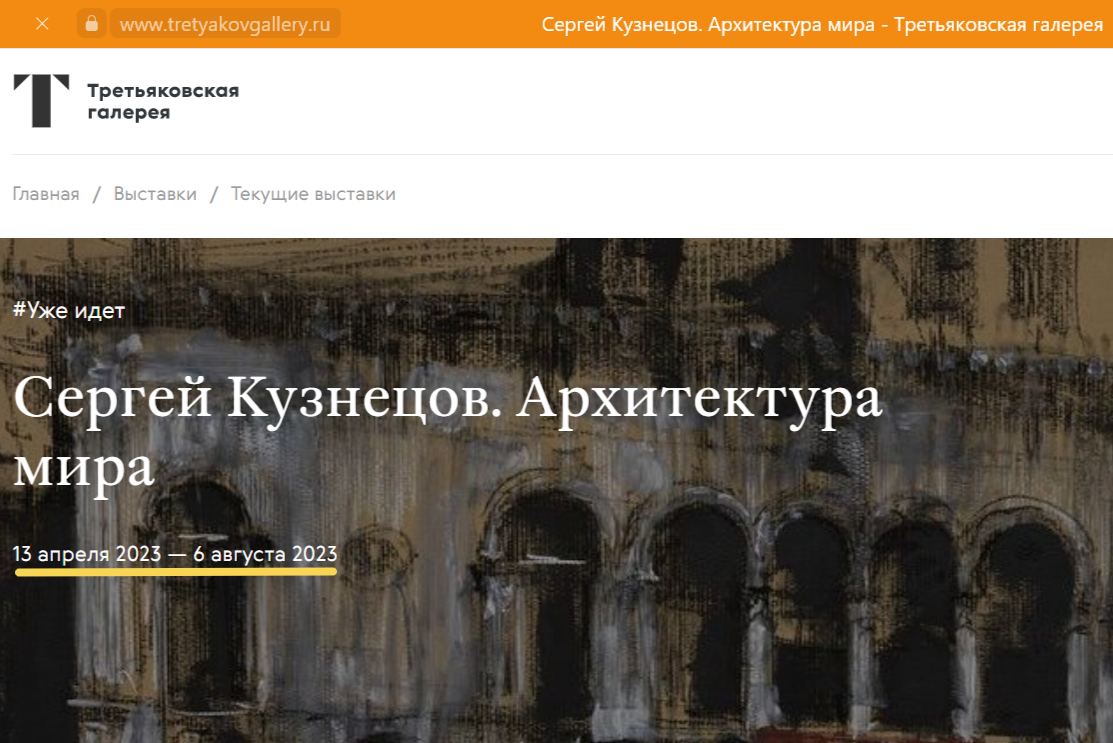Click the Третьяковская галерея logo text
The image size is (1113, 743).
point(163,101)
